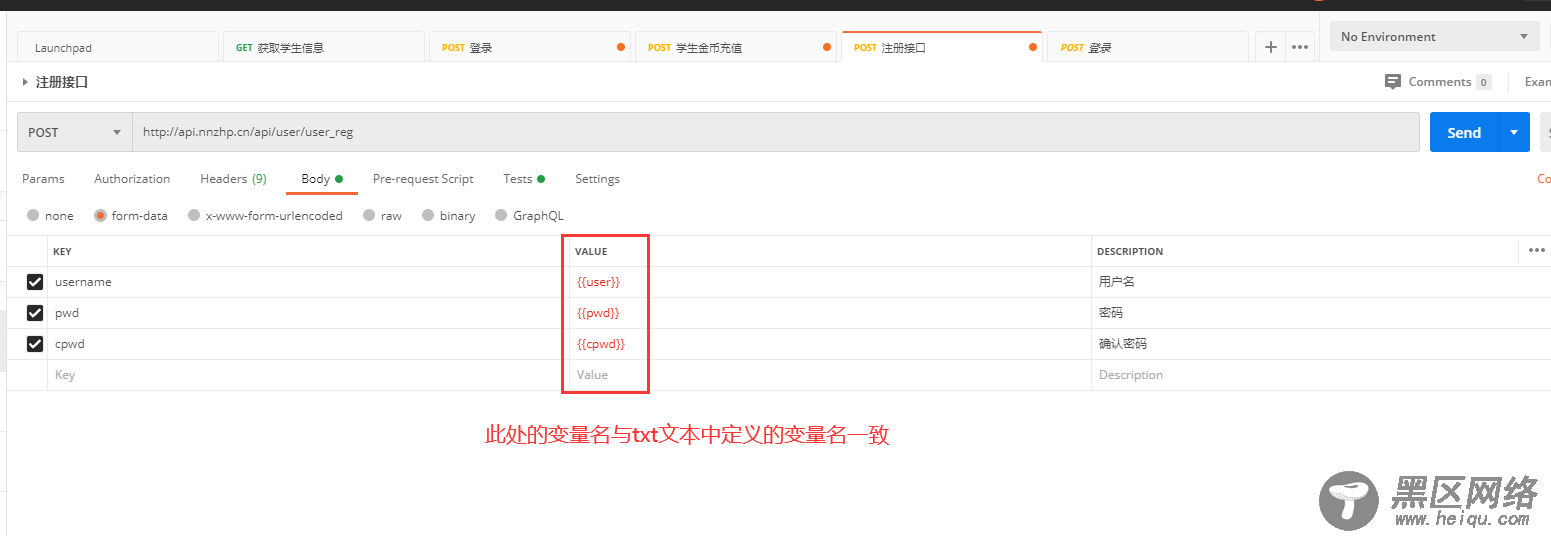Open the POST method dropdown
Screen dimensions: 1551x536
click(x=74, y=132)
